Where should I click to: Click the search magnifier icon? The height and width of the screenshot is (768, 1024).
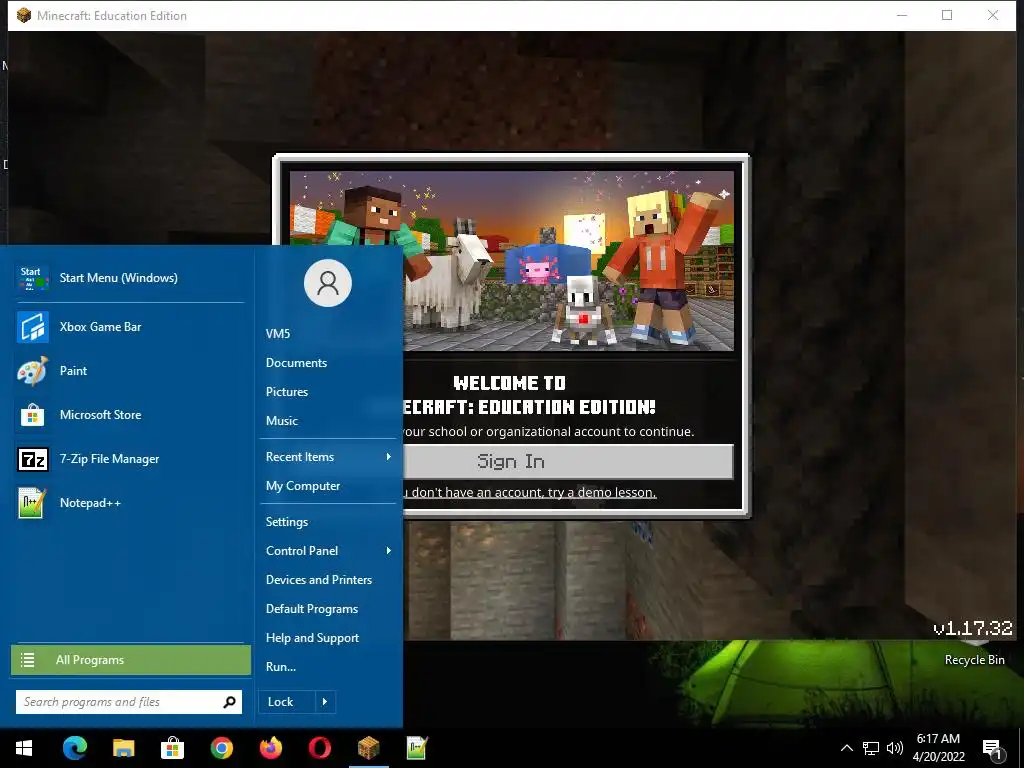229,702
